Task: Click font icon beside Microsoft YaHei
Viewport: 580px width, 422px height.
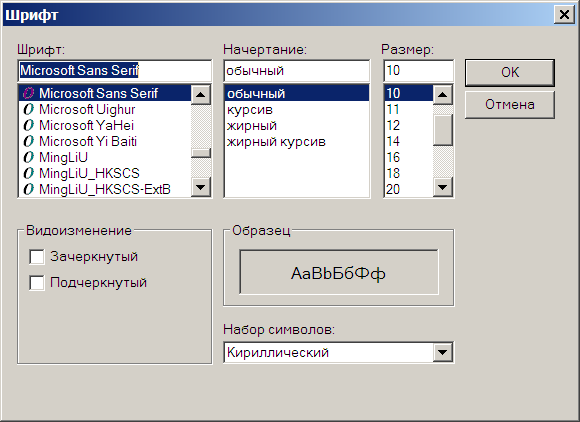Action: click(28, 125)
